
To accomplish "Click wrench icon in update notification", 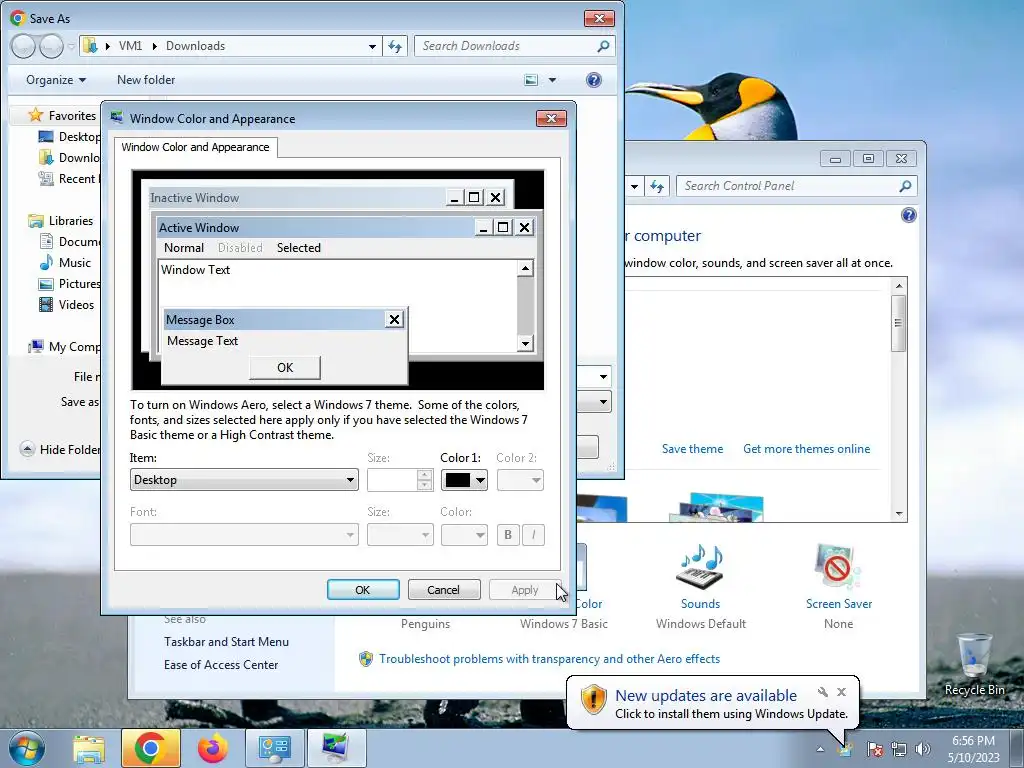I will [x=823, y=692].
